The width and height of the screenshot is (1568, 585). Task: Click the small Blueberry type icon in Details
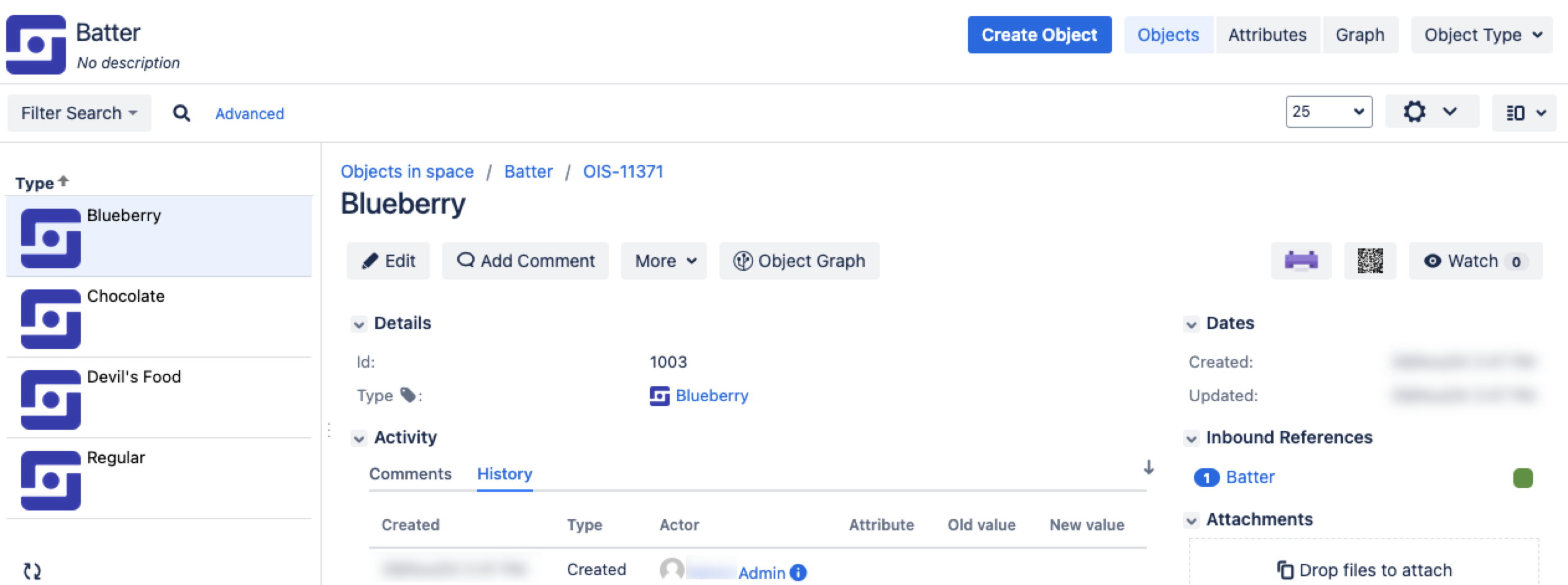click(659, 396)
